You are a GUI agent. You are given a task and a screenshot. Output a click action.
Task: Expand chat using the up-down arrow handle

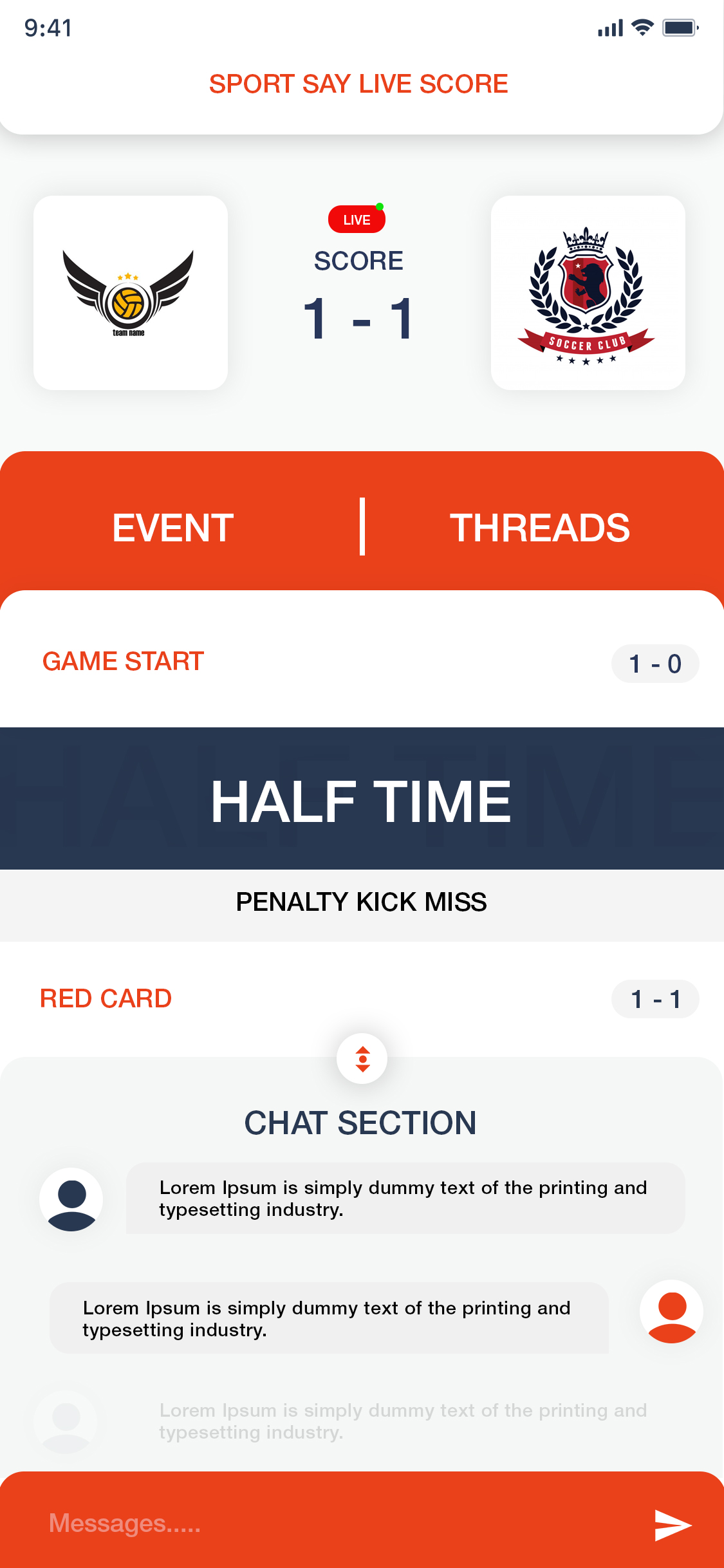[x=362, y=1058]
